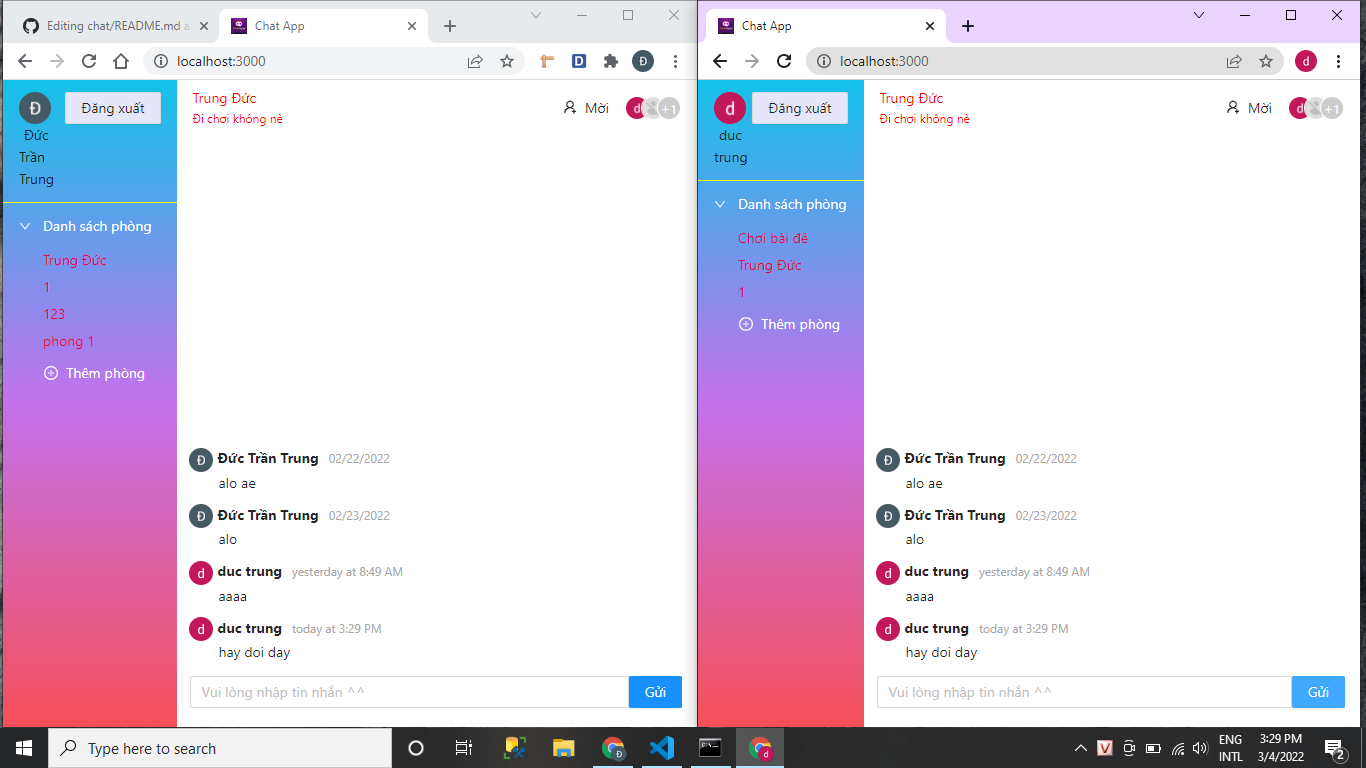The image size is (1366, 768).
Task: Click the 'Đ' sidebar profile avatar
Action: tap(34, 107)
